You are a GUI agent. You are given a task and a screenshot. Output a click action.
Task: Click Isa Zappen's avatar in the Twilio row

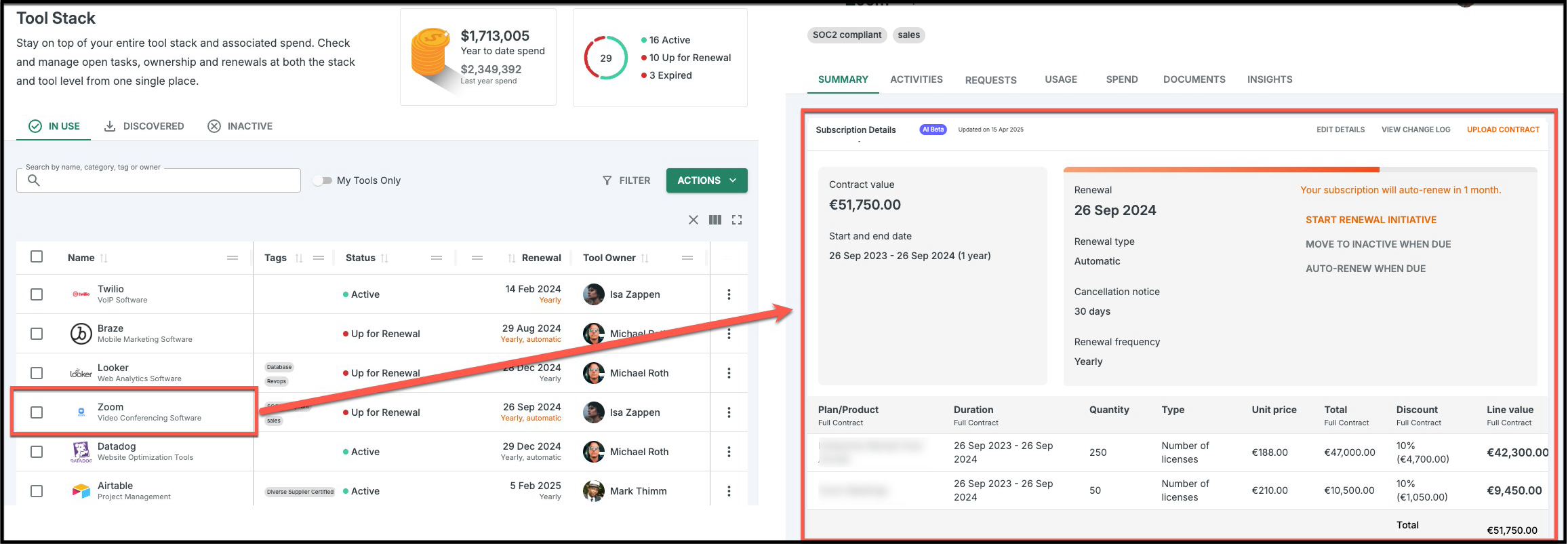pos(594,294)
